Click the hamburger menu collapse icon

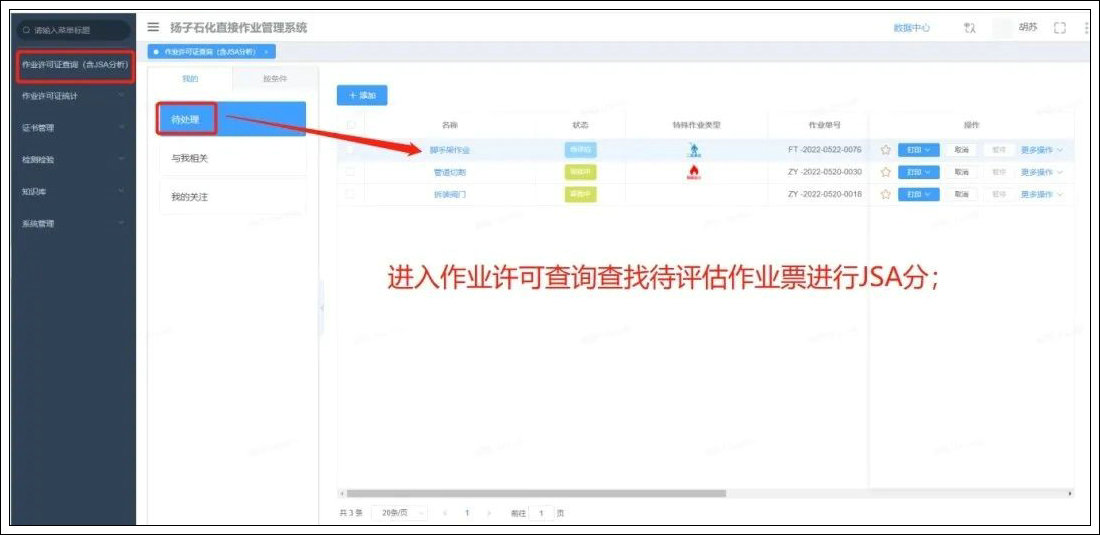tap(153, 27)
